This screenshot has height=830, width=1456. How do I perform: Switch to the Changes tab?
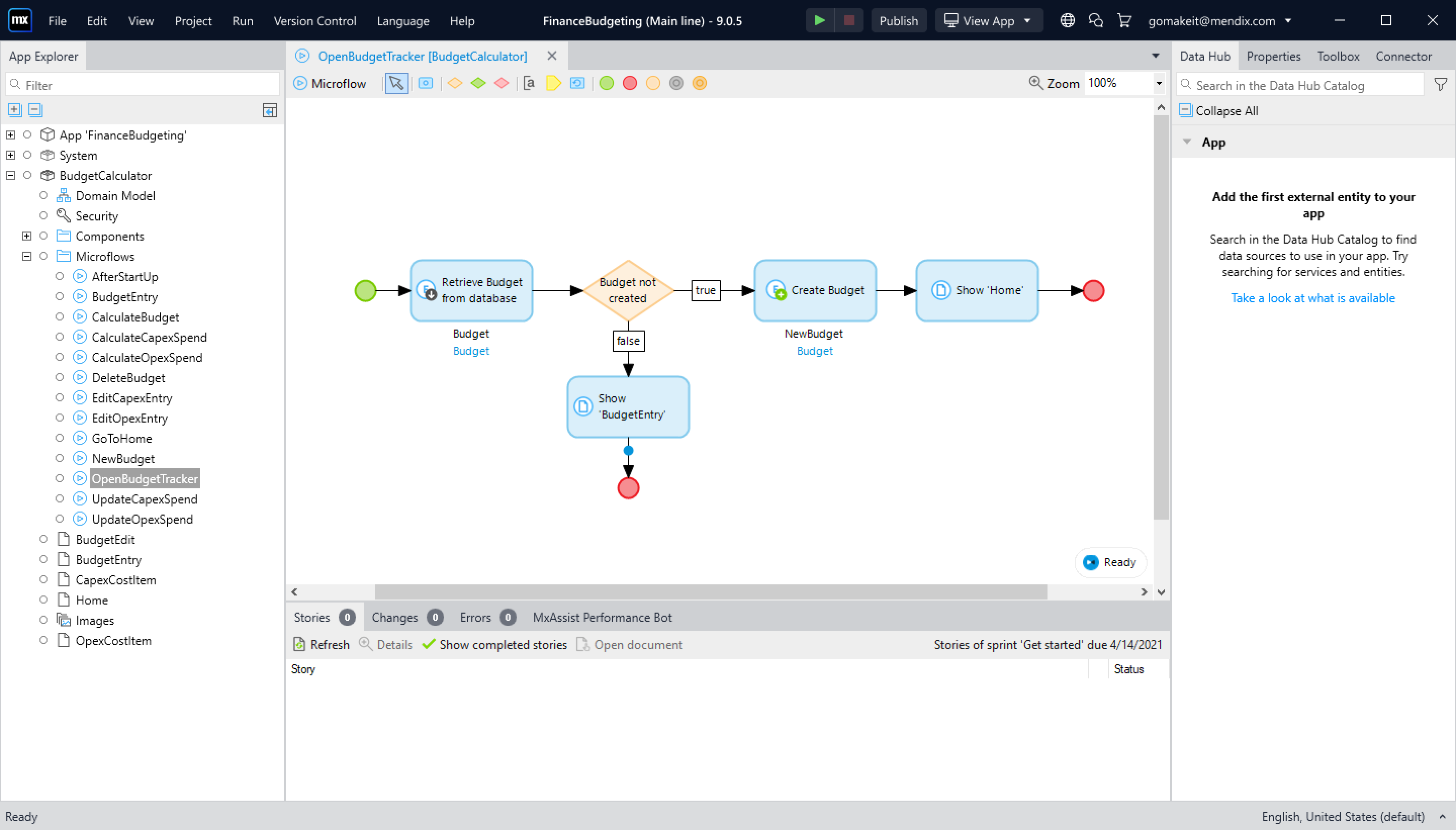tap(395, 617)
